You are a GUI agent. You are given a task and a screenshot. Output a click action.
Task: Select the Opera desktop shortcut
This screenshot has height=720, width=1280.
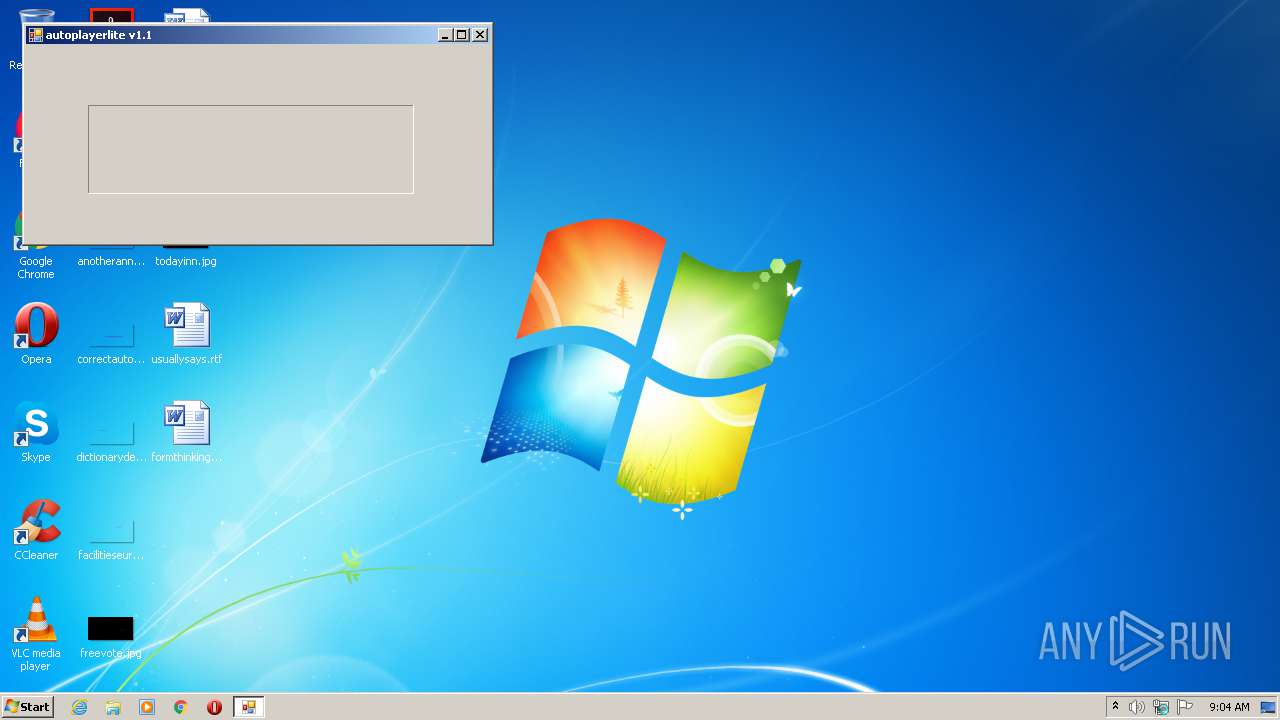click(x=36, y=334)
